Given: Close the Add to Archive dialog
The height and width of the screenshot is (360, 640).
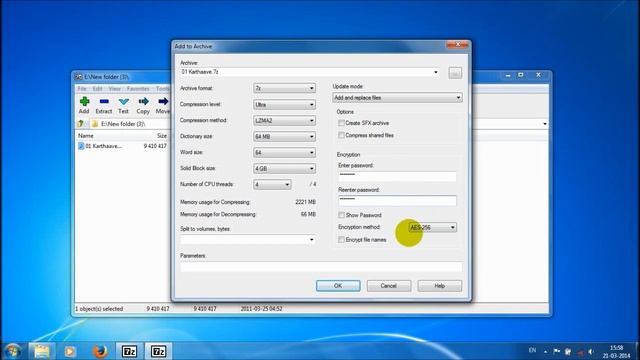Looking at the screenshot, I should pos(457,44).
